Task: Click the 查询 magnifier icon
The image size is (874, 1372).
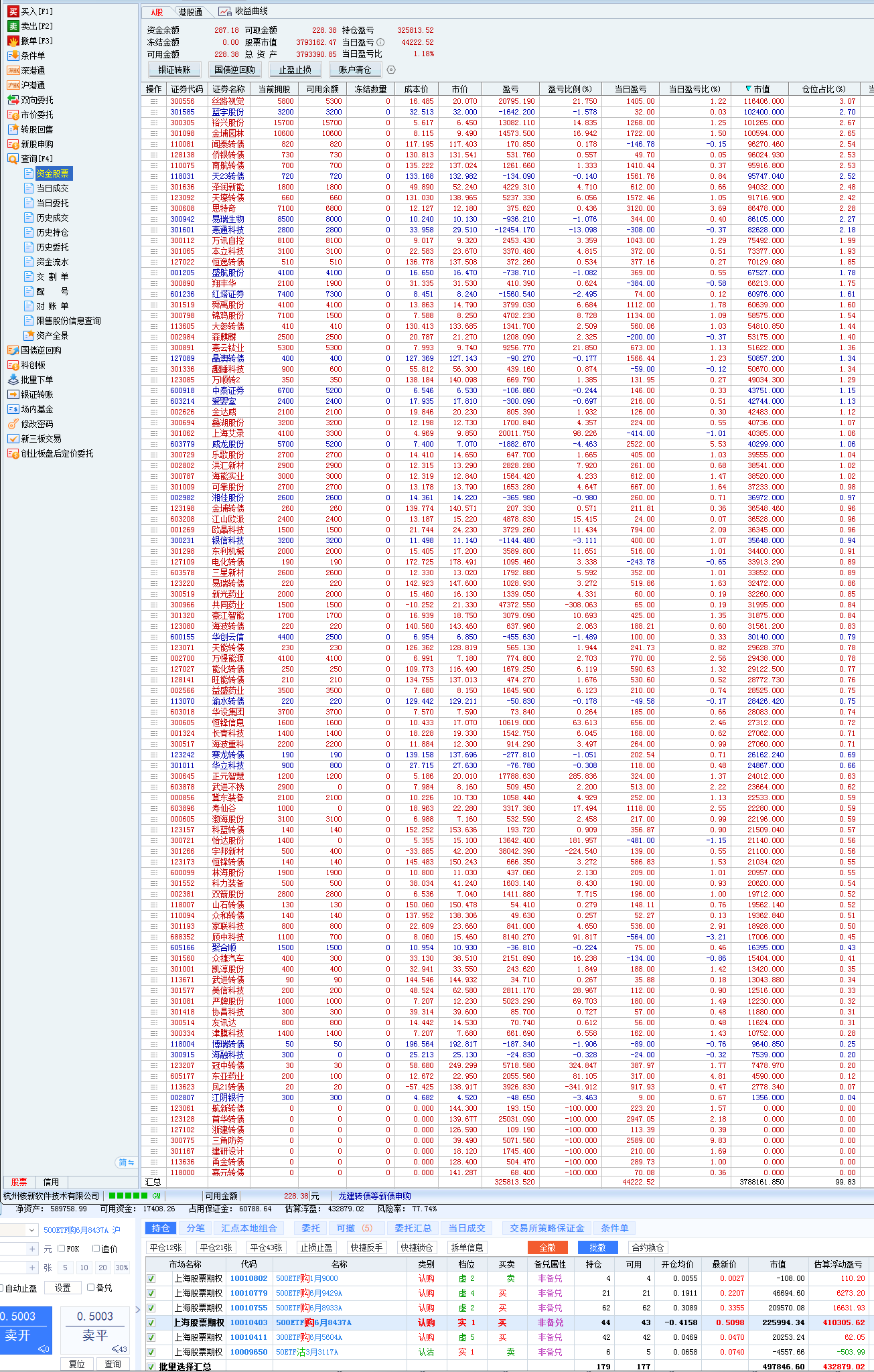Action: (x=13, y=159)
